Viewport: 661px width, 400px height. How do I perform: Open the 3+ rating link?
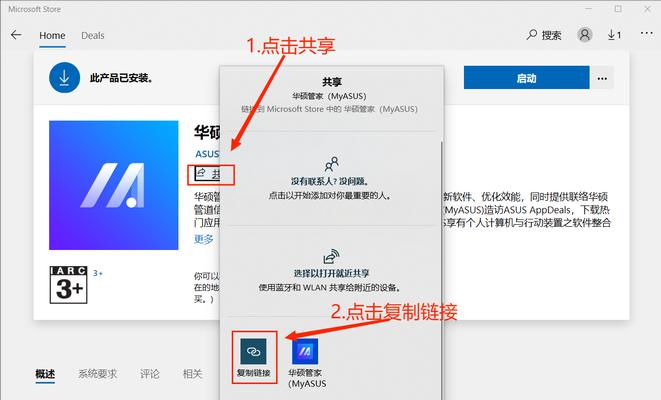click(98, 273)
